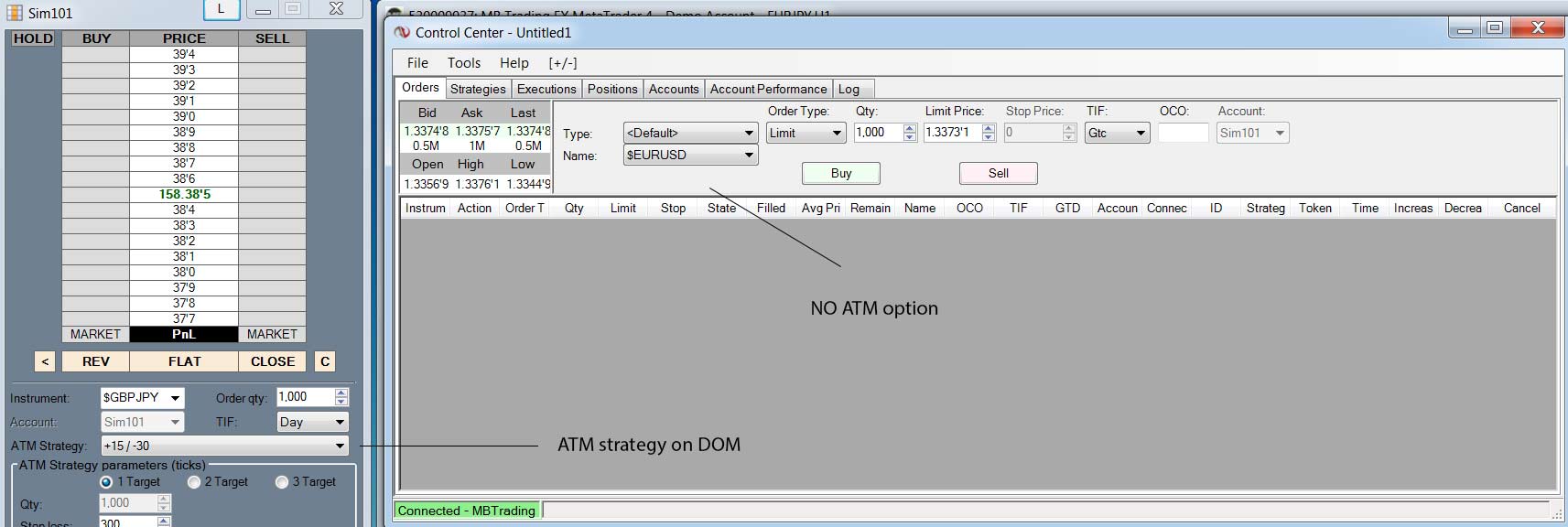Click the PnL cell on DOM
Viewport: 1568px width, 527px height.
tap(184, 334)
